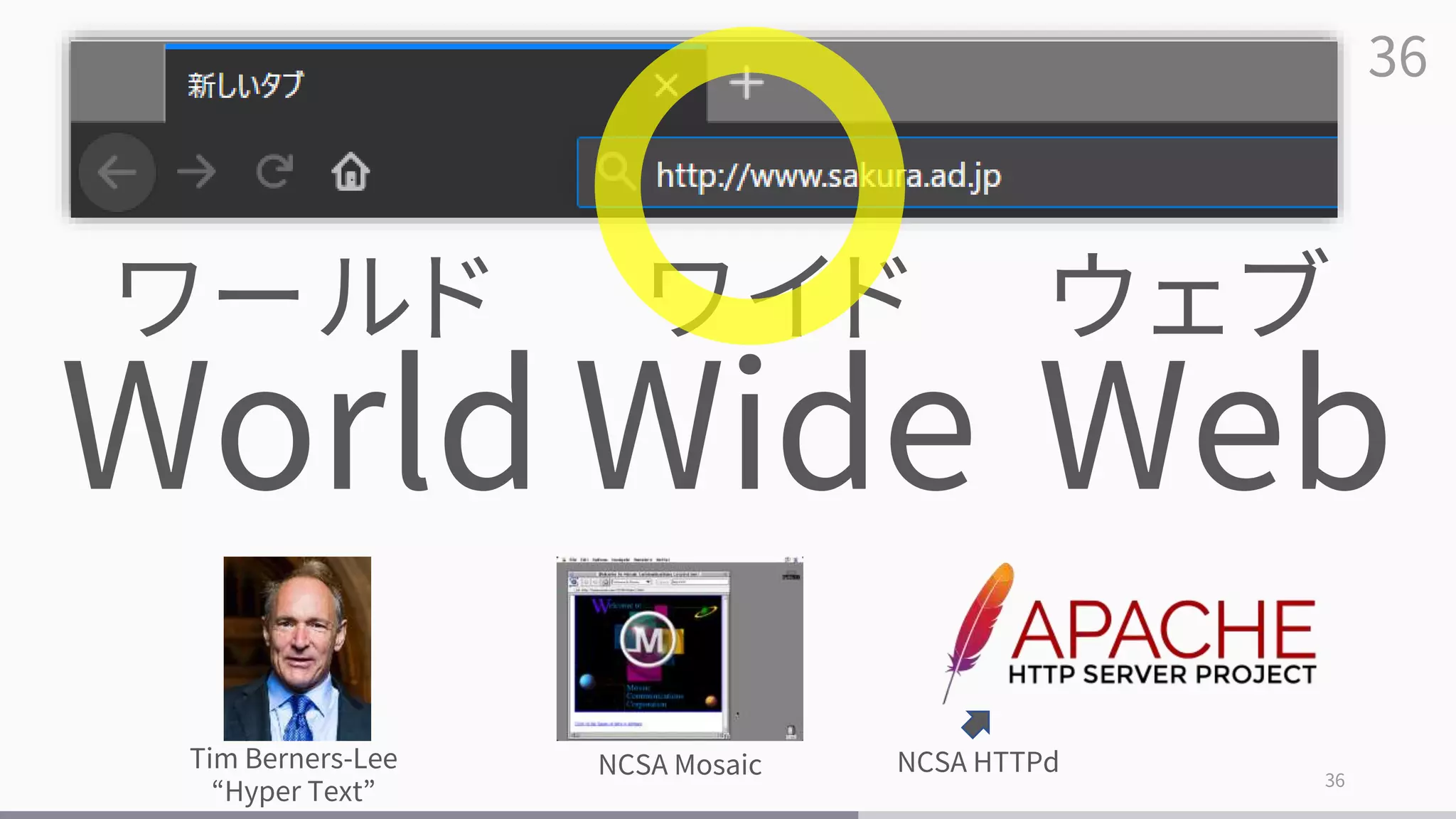Image resolution: width=1456 pixels, height=819 pixels.
Task: Click the large World heading word
Action: (x=297, y=422)
